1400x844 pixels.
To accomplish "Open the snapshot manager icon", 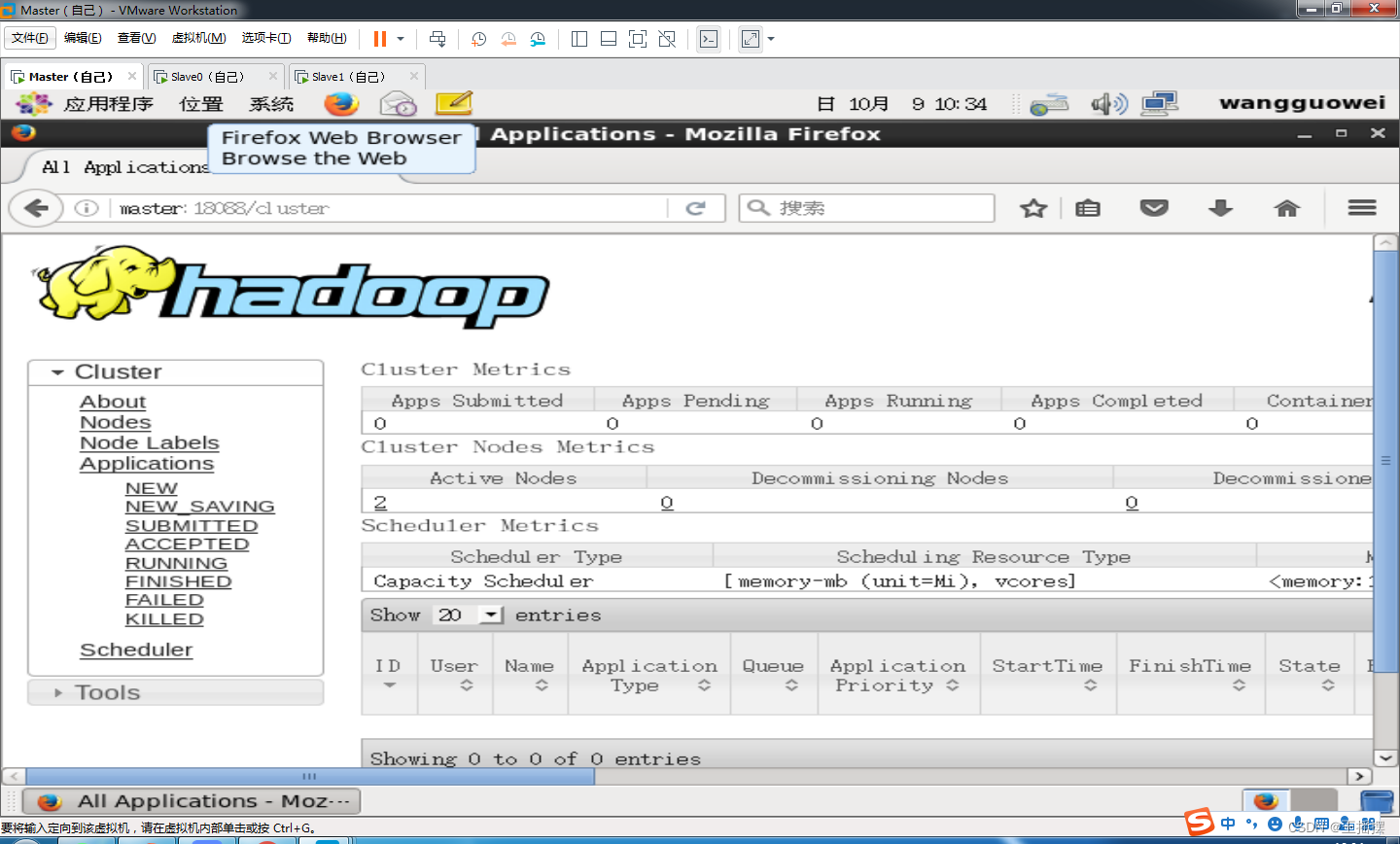I will (x=538, y=39).
